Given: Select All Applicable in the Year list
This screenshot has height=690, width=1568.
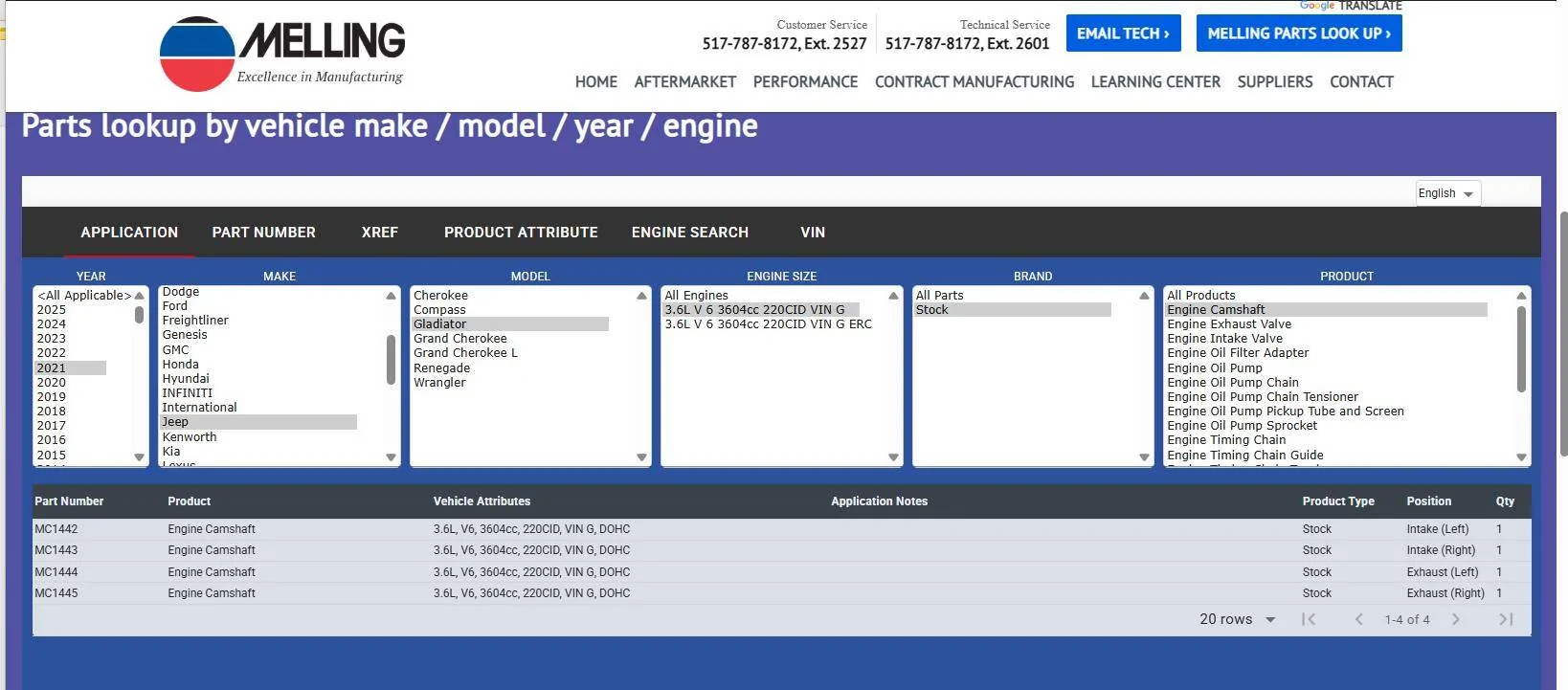Looking at the screenshot, I should 84,296.
